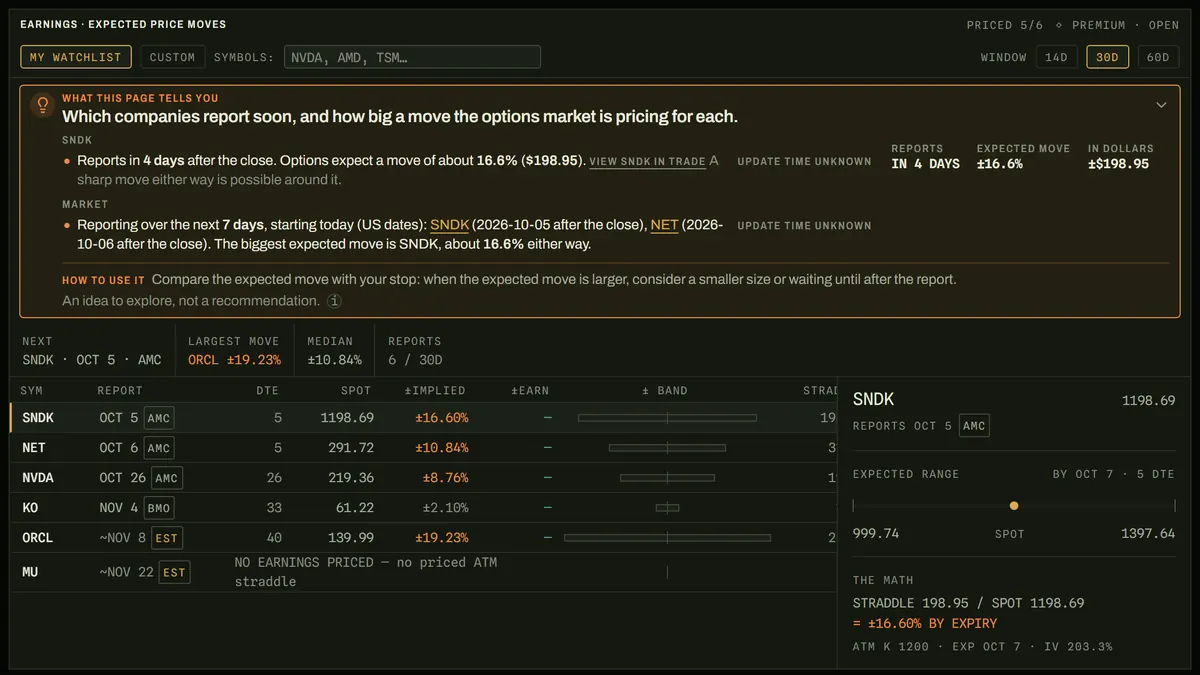Click the Next SNDK · OCT 5 · AMC stat
Image resolution: width=1200 pixels, height=675 pixels.
[x=92, y=350]
